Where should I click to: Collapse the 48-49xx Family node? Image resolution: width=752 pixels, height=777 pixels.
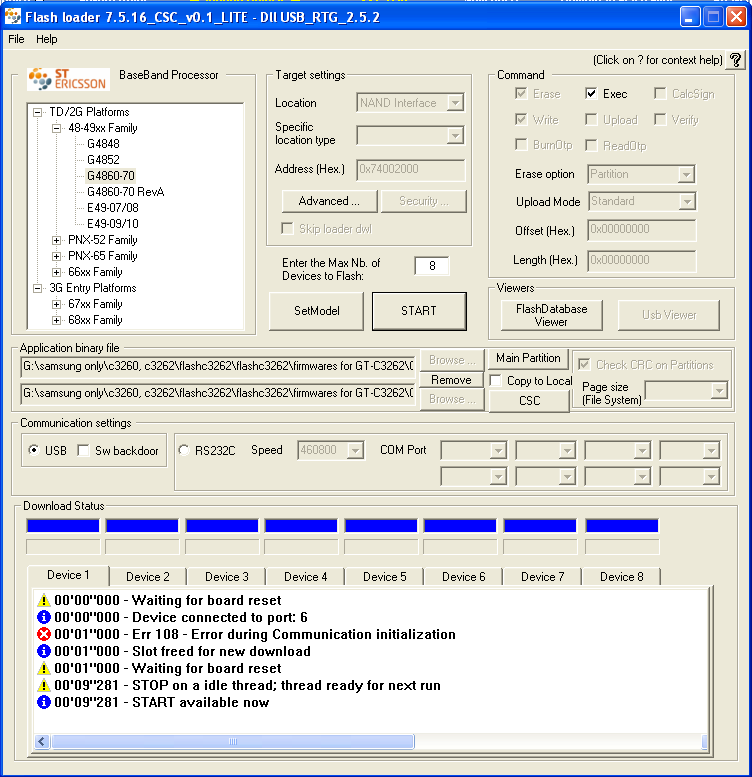56,128
